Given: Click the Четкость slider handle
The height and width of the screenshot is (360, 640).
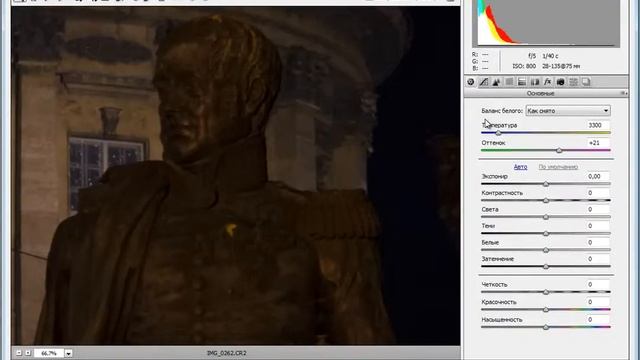Looking at the screenshot, I should pos(546,292).
